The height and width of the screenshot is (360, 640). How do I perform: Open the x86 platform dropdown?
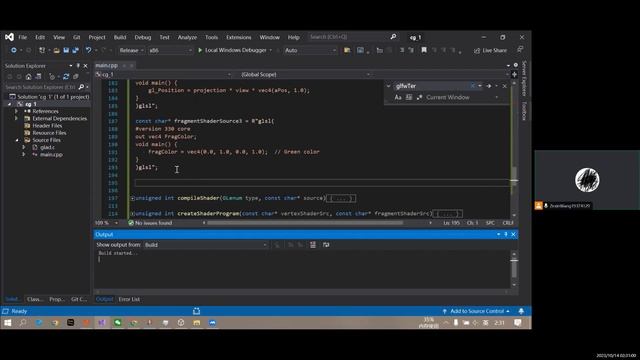click(170, 50)
